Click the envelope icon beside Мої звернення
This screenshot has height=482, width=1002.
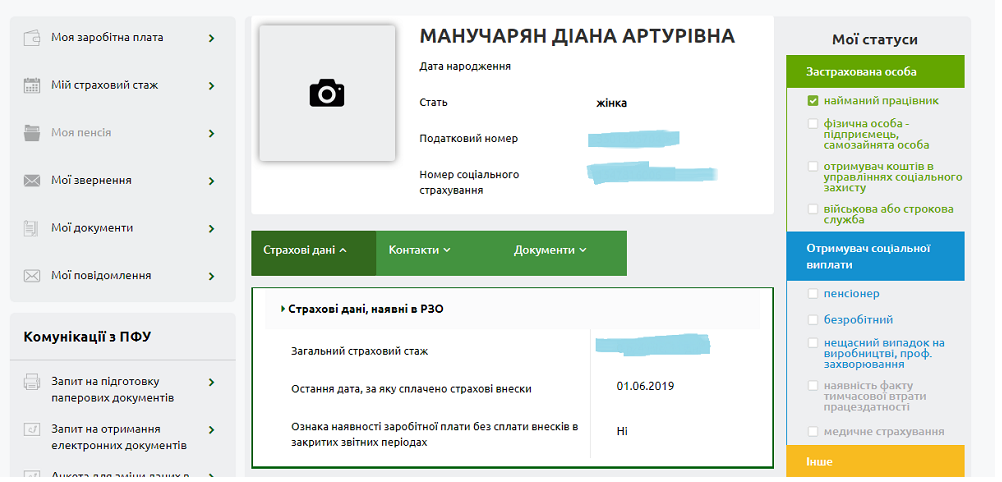point(32,181)
